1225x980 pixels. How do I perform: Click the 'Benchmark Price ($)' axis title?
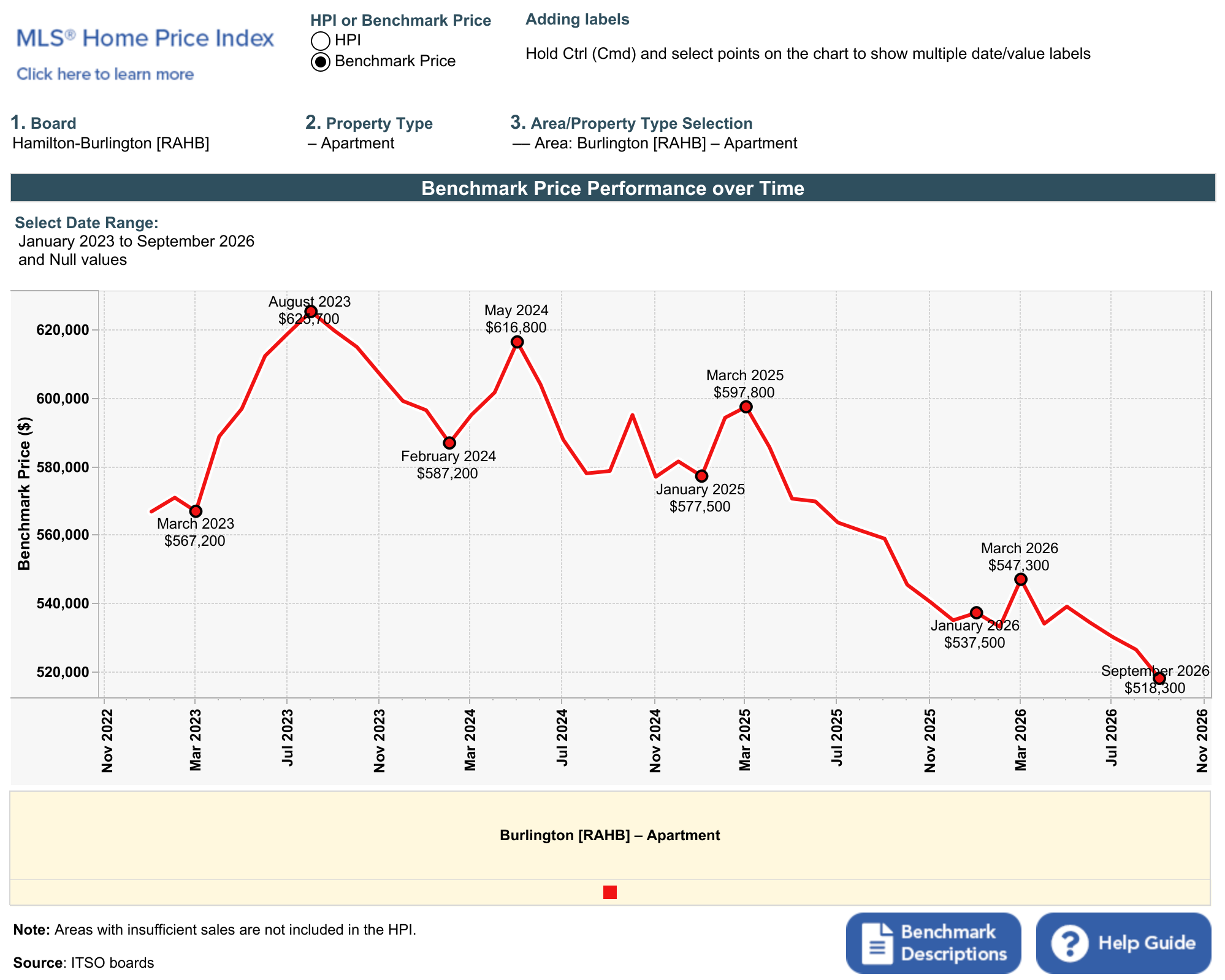coord(24,494)
